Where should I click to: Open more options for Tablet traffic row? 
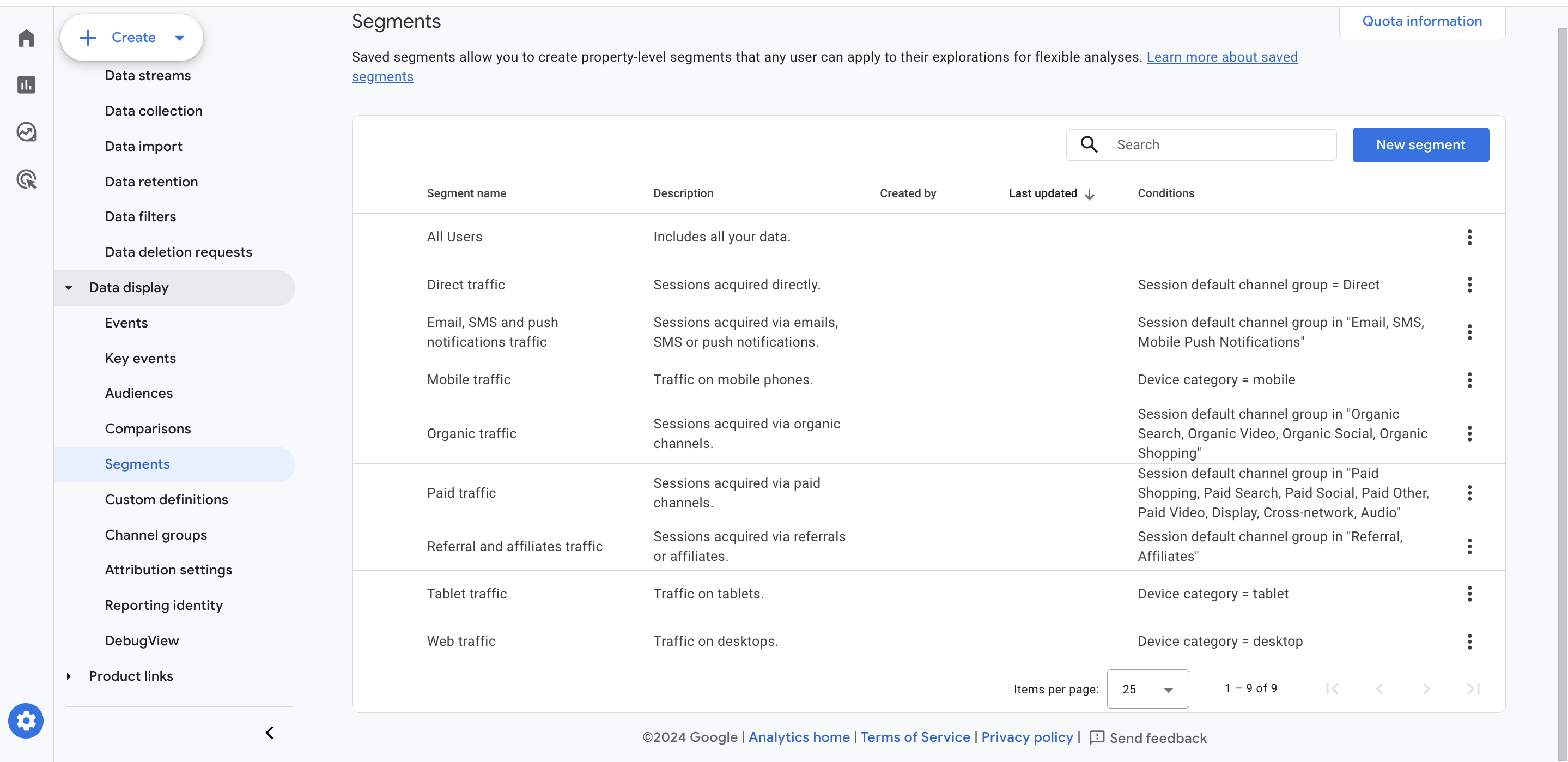(1469, 594)
